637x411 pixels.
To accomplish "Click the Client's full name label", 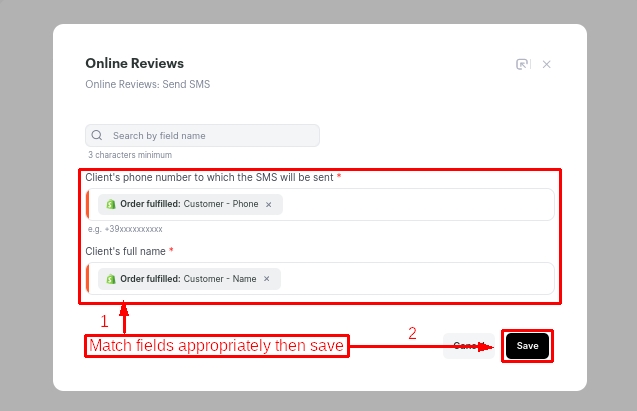I will (126, 250).
